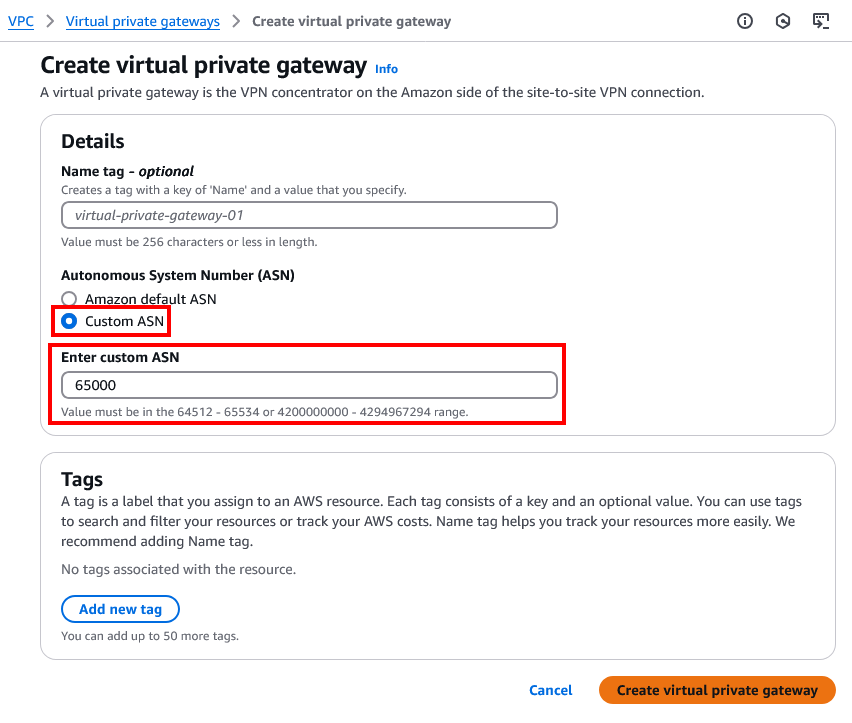852x723 pixels.
Task: Click the hexagon preferences icon
Action: (783, 21)
